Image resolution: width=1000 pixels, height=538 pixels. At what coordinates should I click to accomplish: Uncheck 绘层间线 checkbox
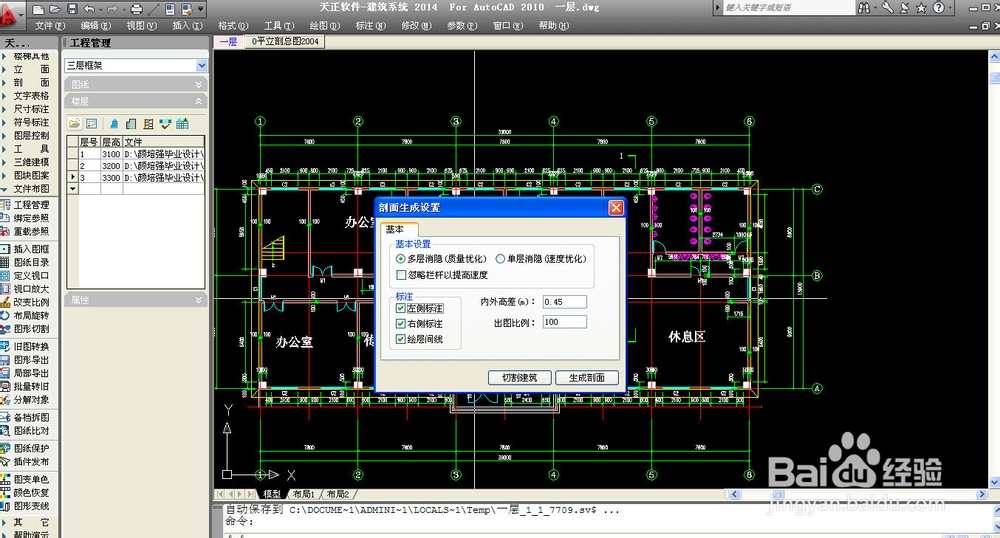(x=401, y=338)
